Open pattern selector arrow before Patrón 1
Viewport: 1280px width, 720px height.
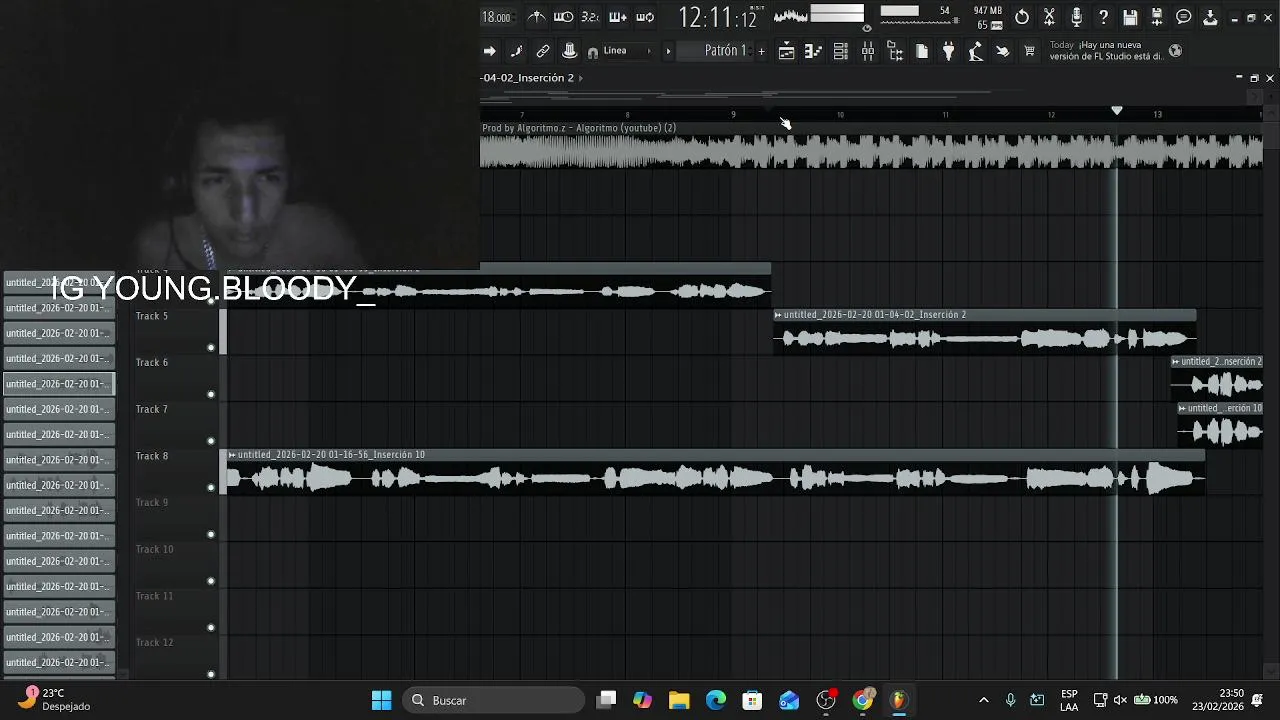pyautogui.click(x=668, y=51)
